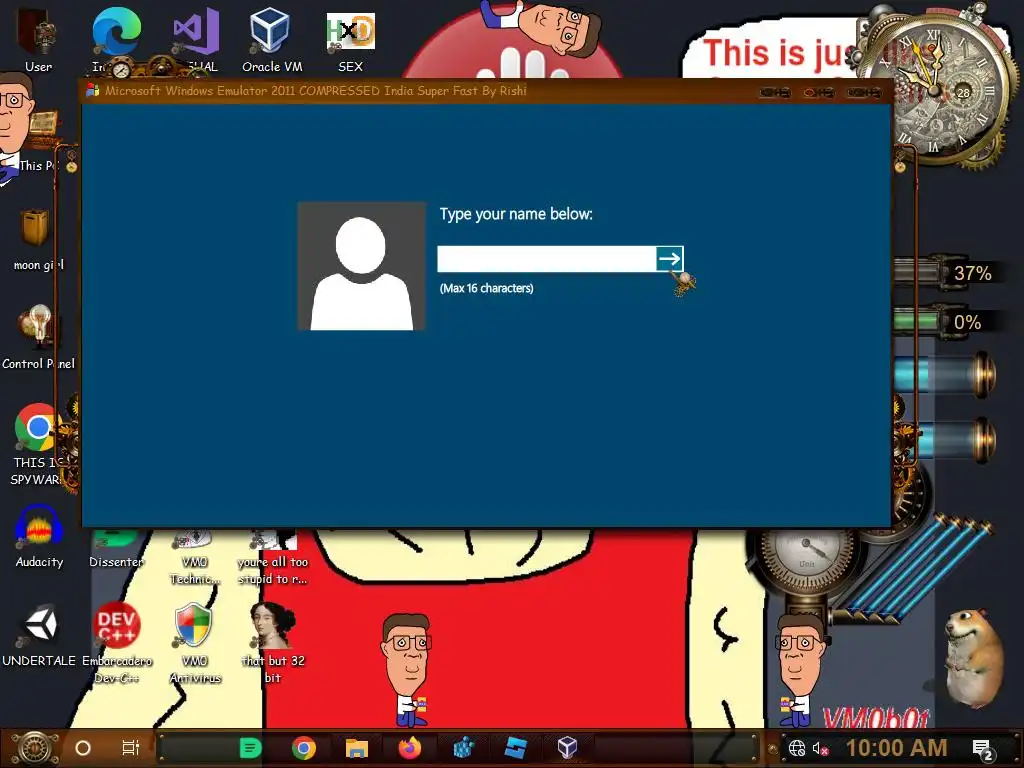Open the Dissenter desktop icon
This screenshot has height=768, width=1024.
point(116,550)
